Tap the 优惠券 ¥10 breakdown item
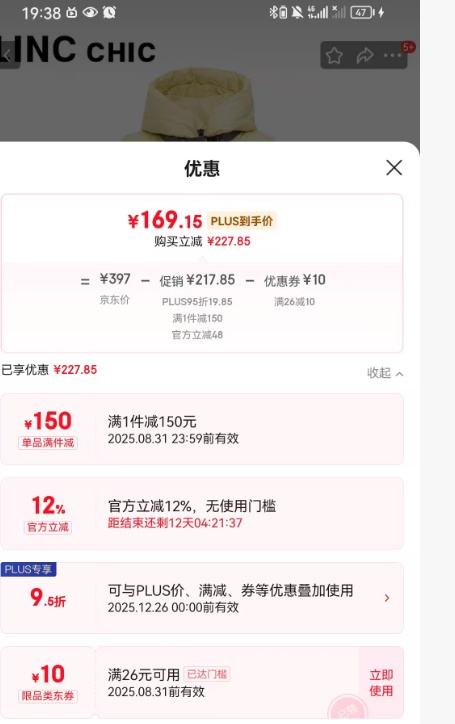This screenshot has height=724, width=455. [295, 280]
